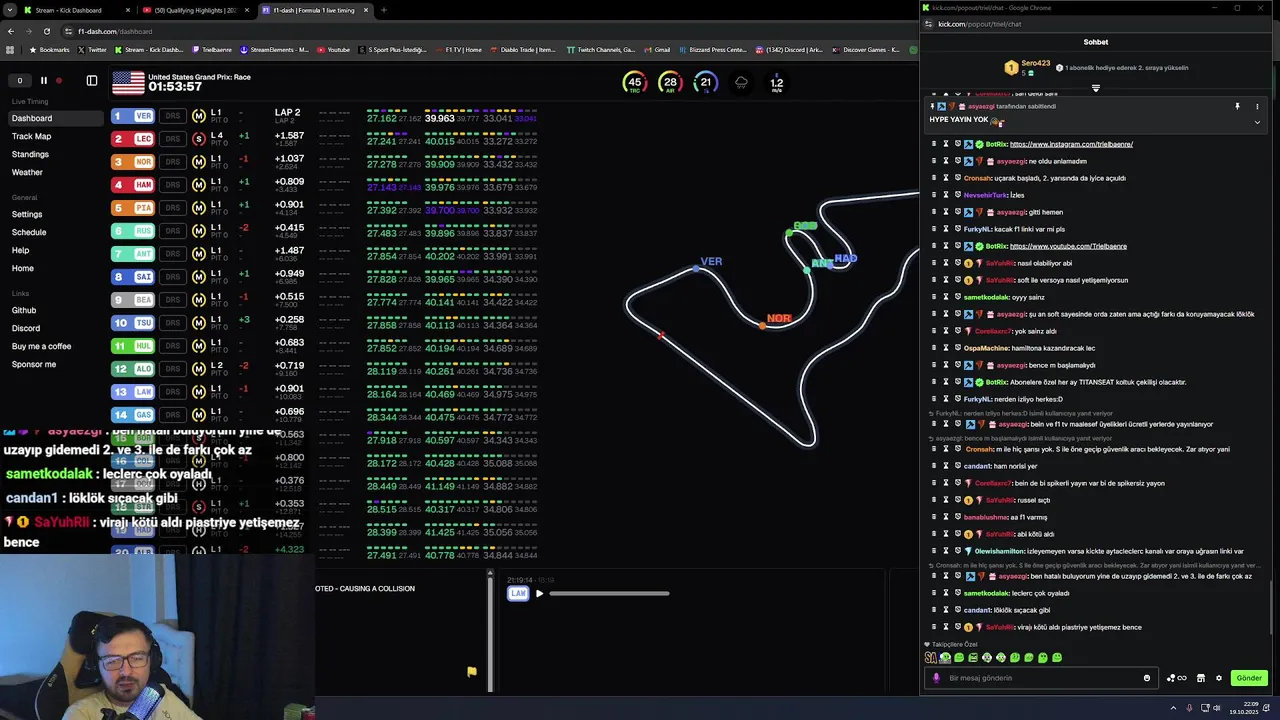Select NOR driver tag in position 3
Screen dimensions: 1280x720
(x=132, y=162)
